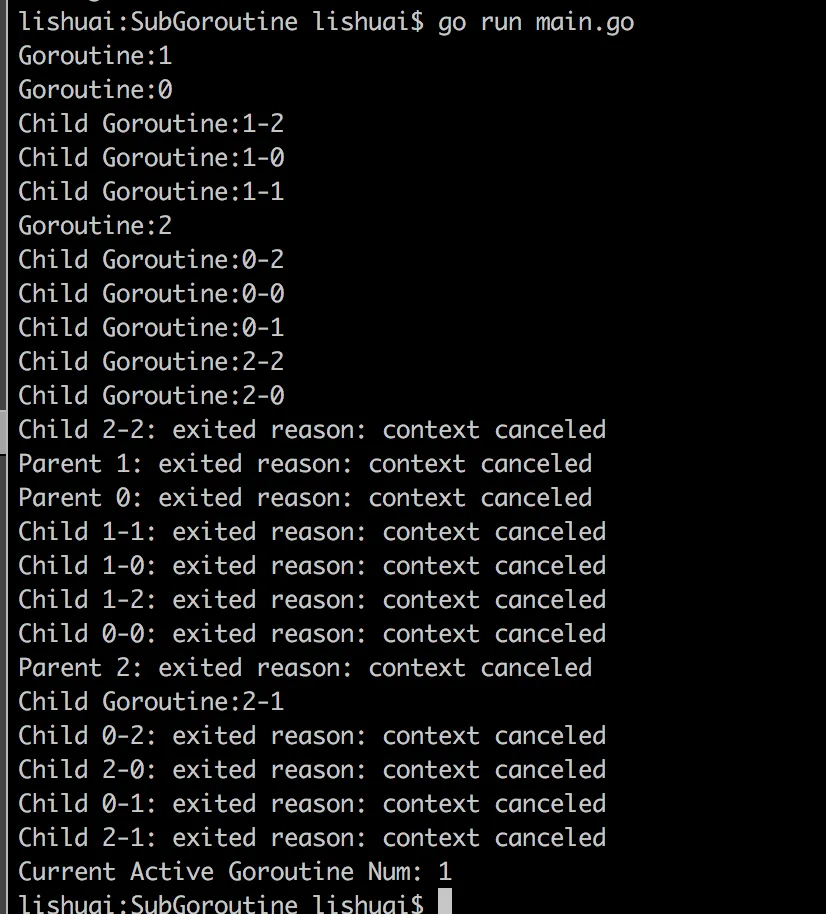This screenshot has height=914, width=826.
Task: Click the 'go run main.go' command text
Action: 536,21
